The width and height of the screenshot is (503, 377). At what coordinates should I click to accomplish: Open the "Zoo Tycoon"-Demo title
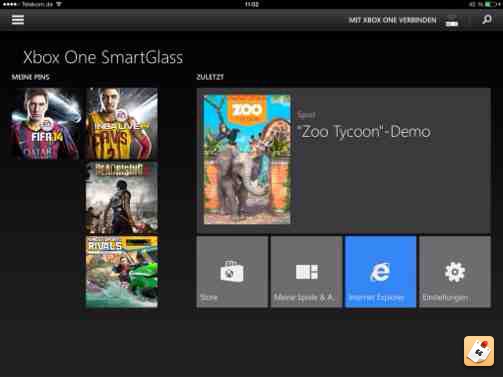coord(364,132)
